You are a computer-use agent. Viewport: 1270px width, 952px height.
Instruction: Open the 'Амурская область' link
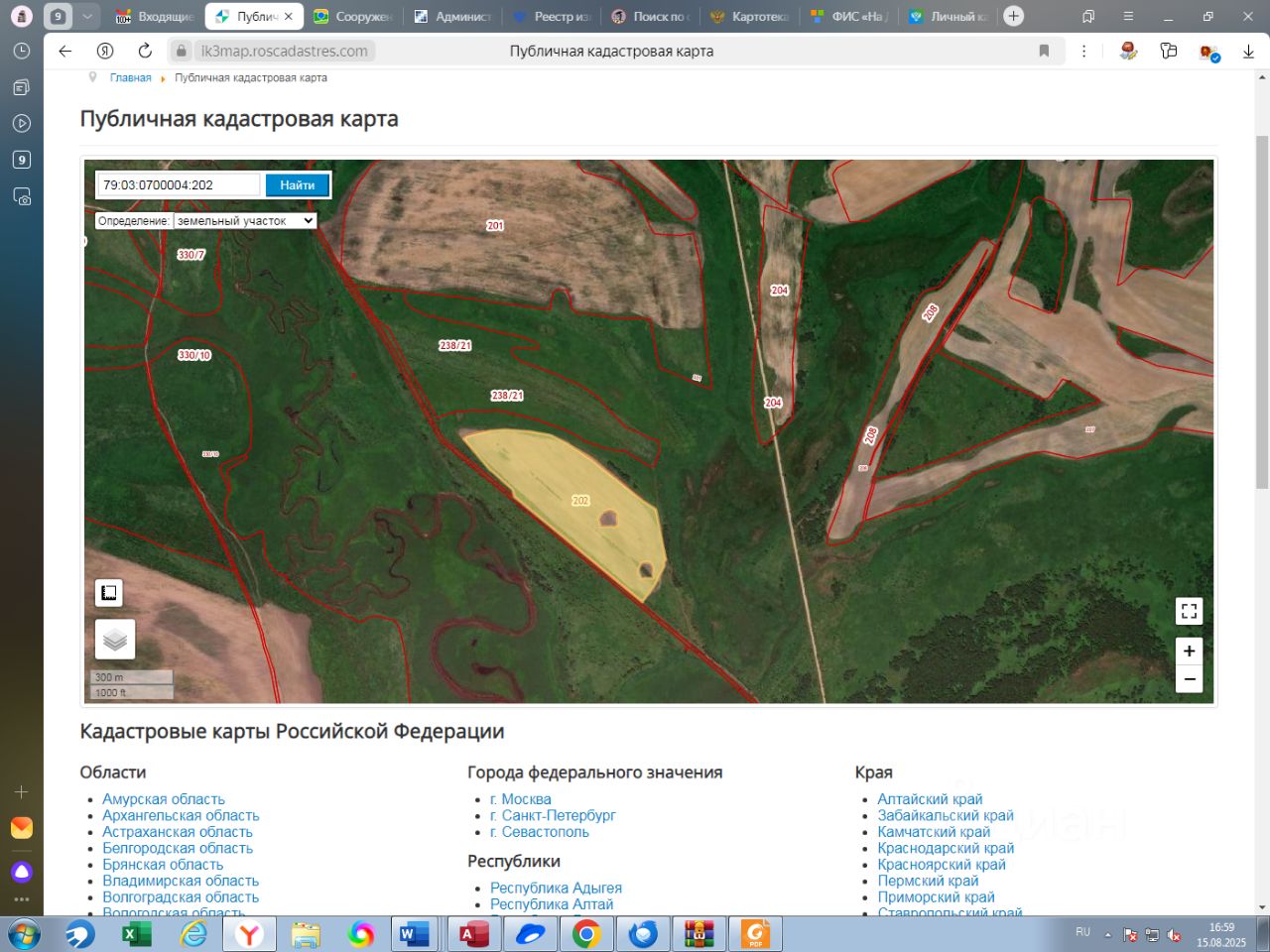coord(164,799)
